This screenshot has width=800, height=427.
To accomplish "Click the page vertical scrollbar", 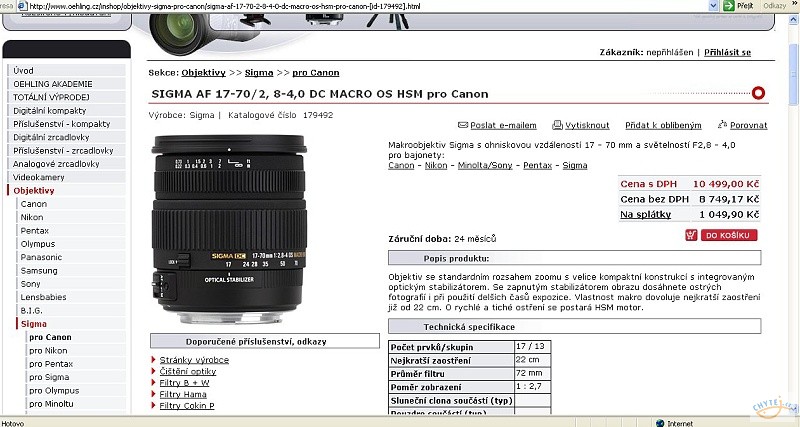I will tap(794, 214).
